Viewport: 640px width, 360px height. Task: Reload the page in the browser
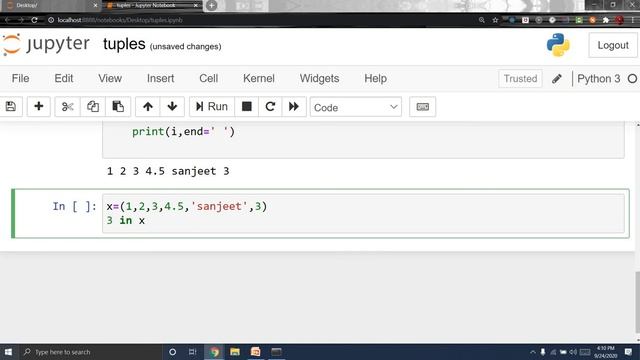click(x=34, y=20)
